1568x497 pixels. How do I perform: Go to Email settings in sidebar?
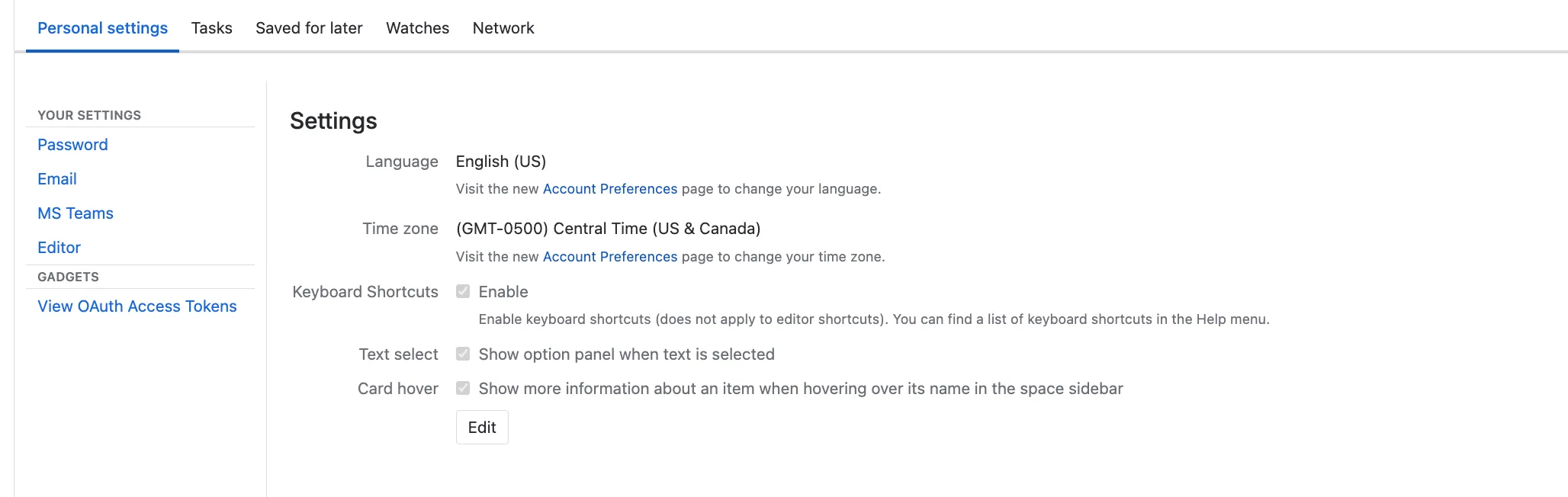(x=57, y=179)
